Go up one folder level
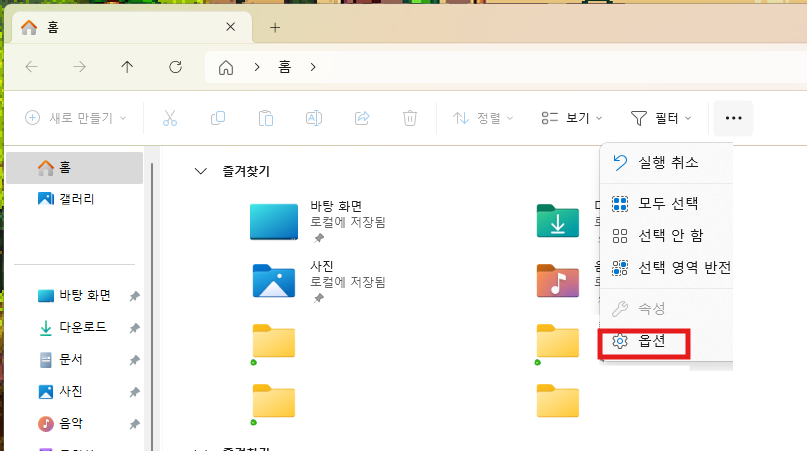Viewport: 807px width, 451px height. 127,67
